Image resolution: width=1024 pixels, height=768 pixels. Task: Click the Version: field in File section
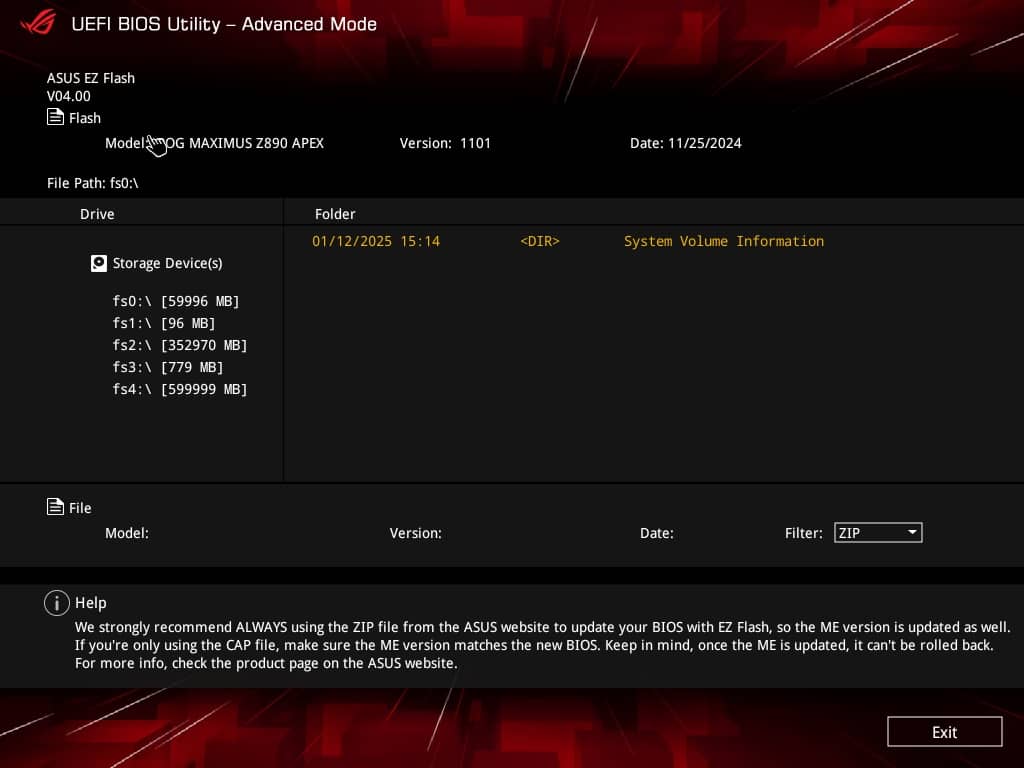pyautogui.click(x=415, y=533)
